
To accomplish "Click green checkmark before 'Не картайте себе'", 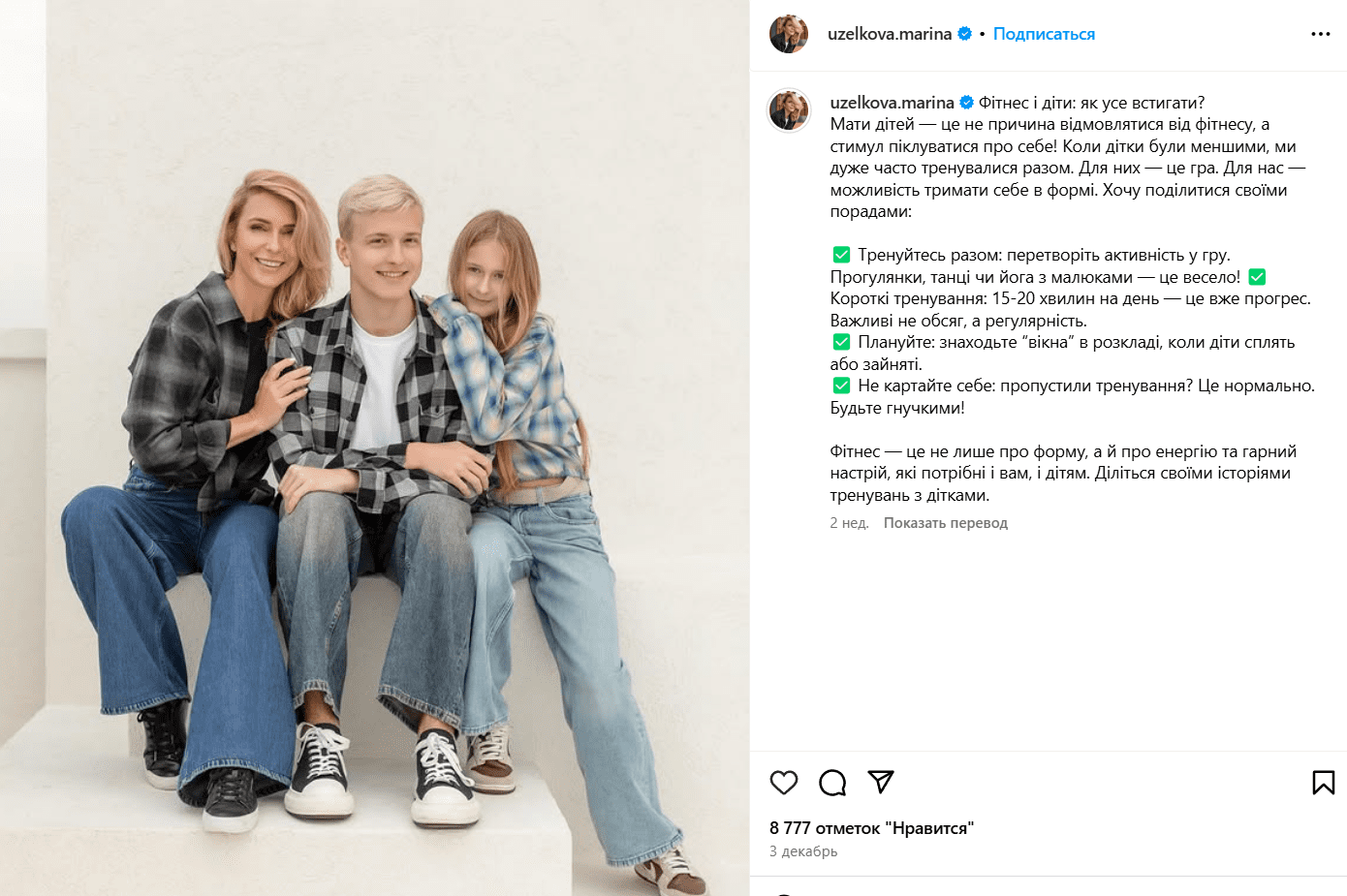I will (x=841, y=386).
